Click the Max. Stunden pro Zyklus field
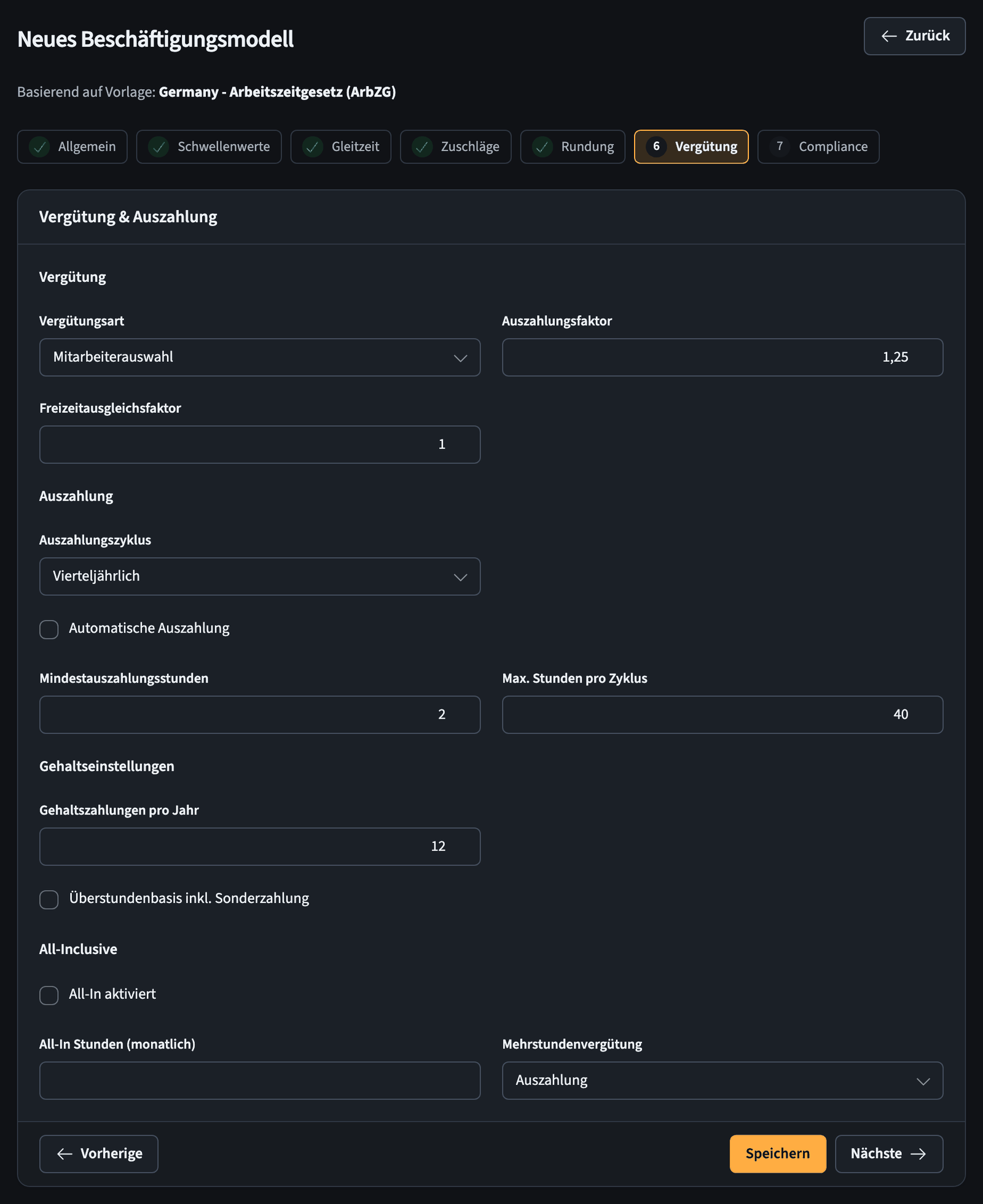The width and height of the screenshot is (983, 1204). pos(723,715)
